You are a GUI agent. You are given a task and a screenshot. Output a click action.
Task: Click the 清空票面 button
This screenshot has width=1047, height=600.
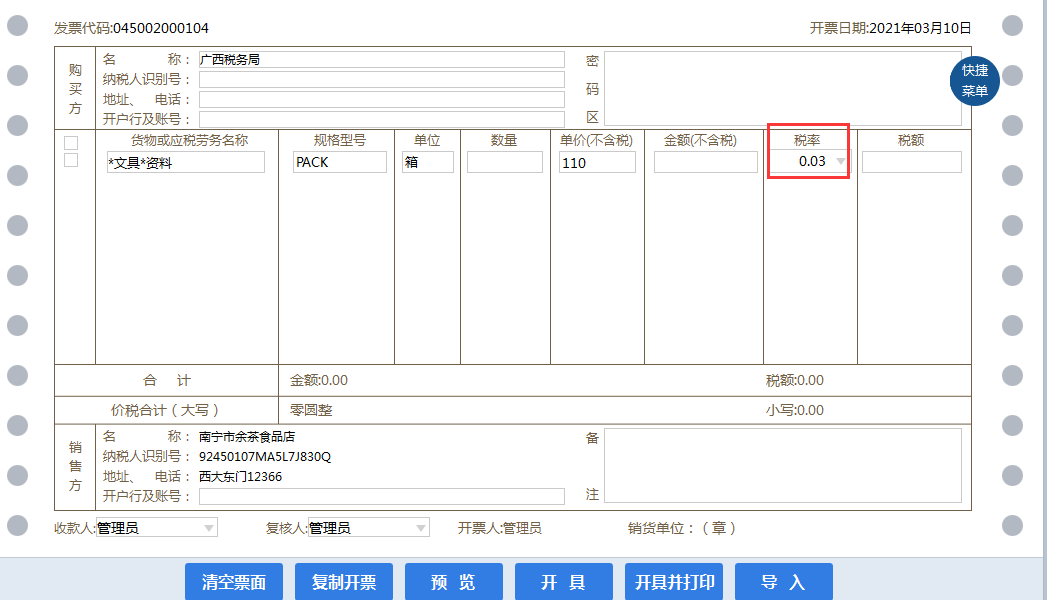point(234,582)
